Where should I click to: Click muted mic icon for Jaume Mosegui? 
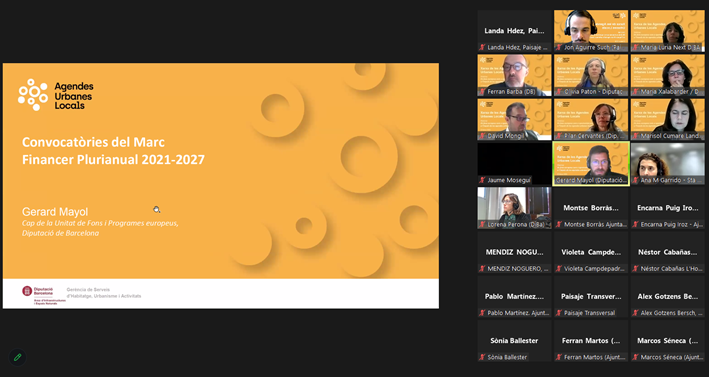pyautogui.click(x=482, y=180)
